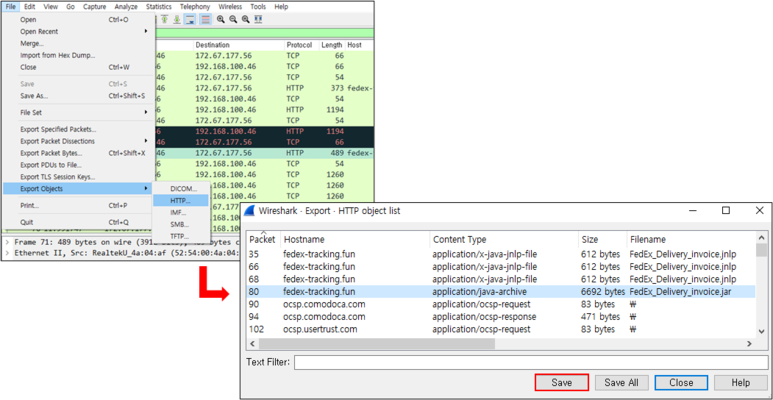Open the Tools menu
Screen dimensions: 773x400
(x=258, y=7)
